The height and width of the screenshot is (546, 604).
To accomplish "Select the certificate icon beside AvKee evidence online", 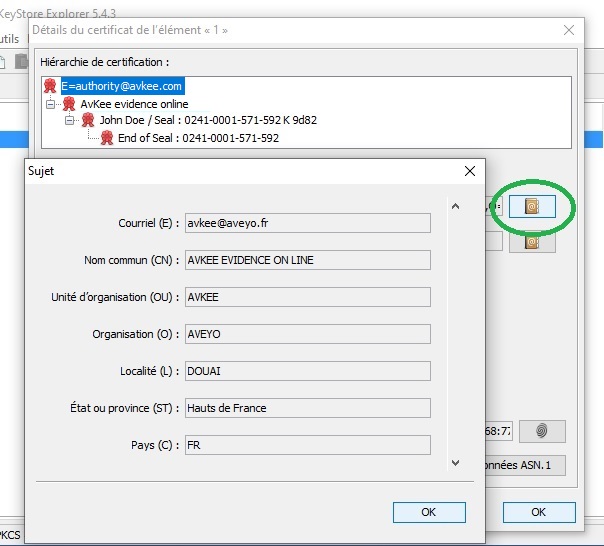I will (69, 104).
